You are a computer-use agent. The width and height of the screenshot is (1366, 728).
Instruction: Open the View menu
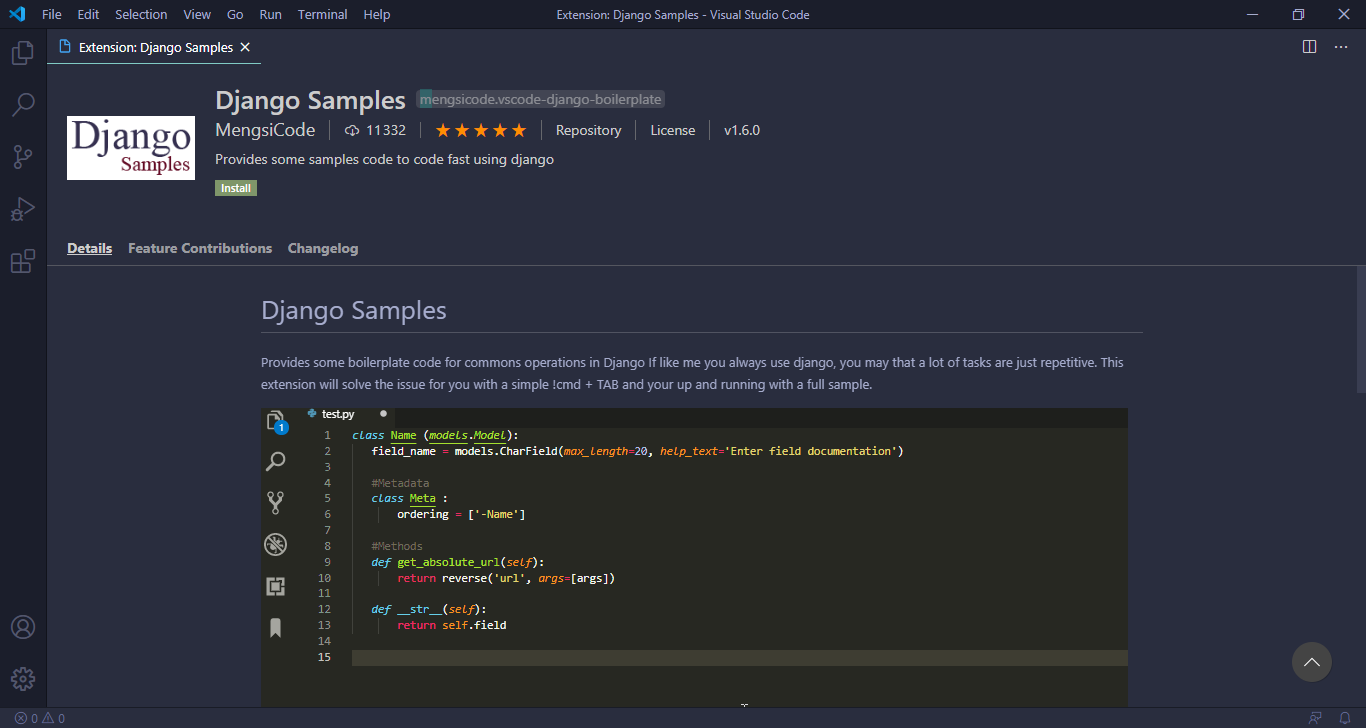[x=196, y=14]
